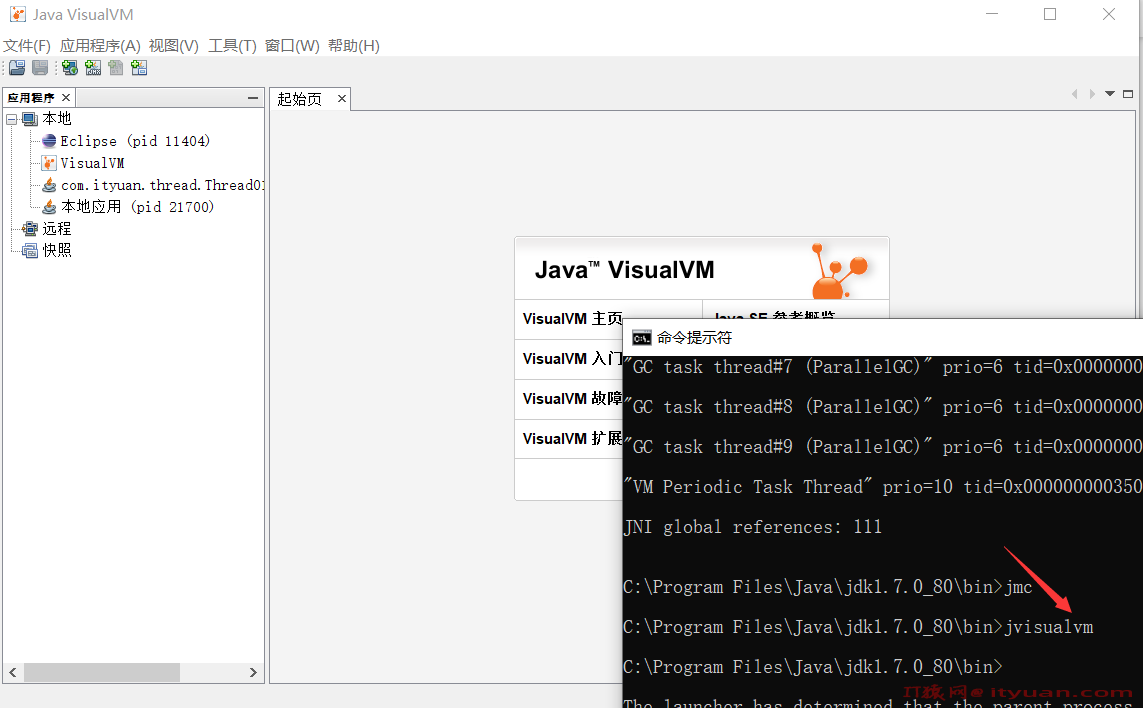Screen dimensions: 1143x708
Task: Click the 快照 snapshots icon
Action: pos(30,251)
